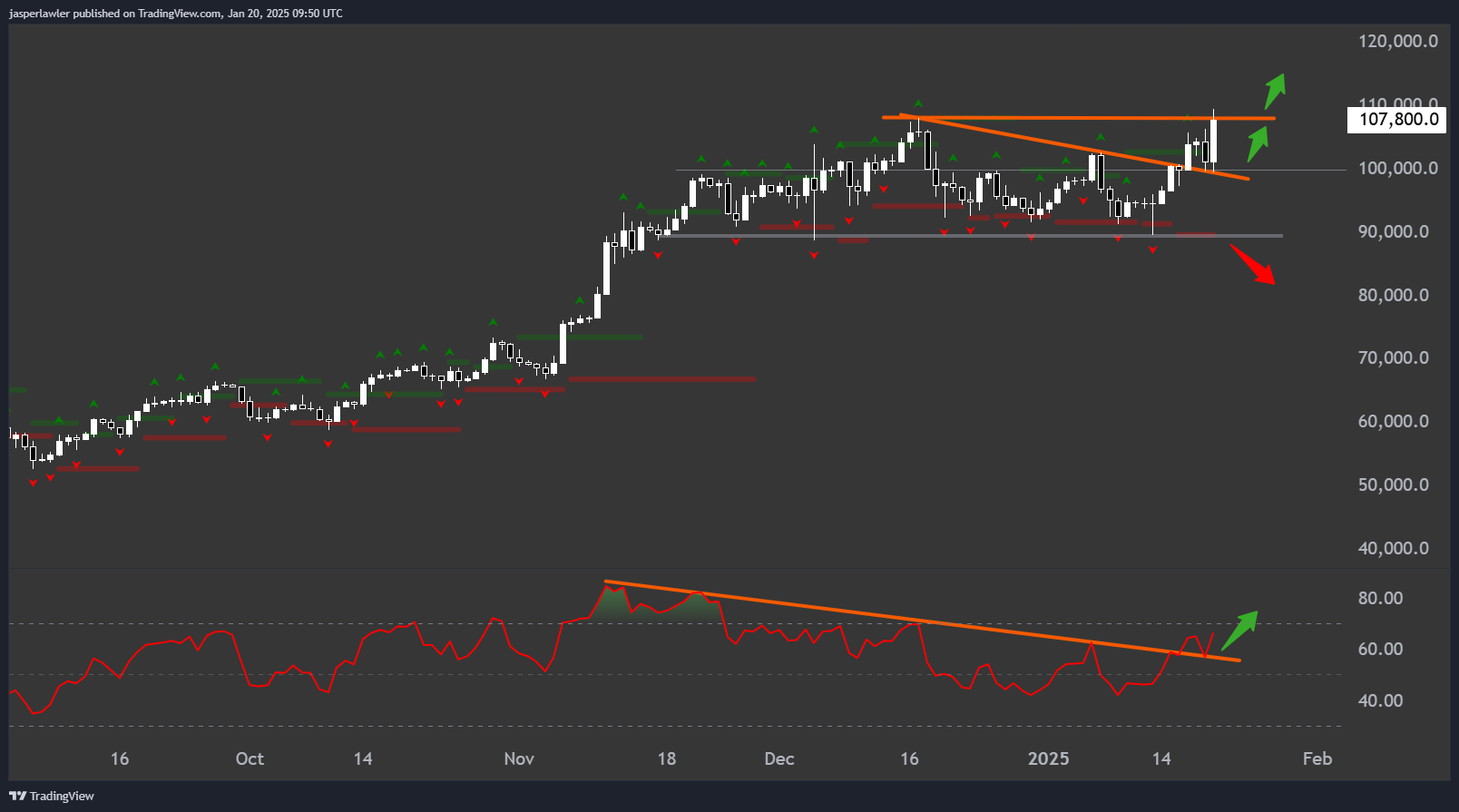Screen dimensions: 1459x812
Task: Click the 80,000.0 price axis label
Action: (x=1393, y=295)
